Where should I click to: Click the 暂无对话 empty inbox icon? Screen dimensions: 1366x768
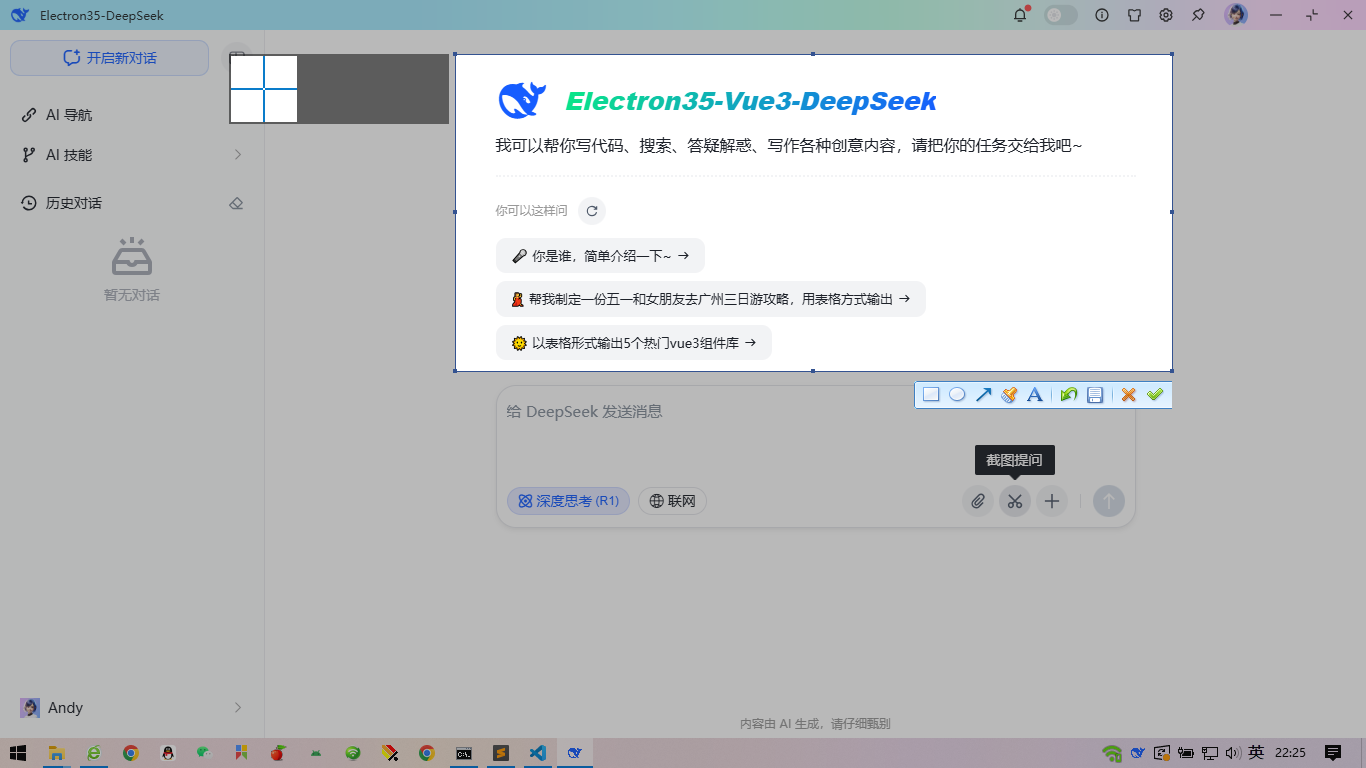point(132,257)
